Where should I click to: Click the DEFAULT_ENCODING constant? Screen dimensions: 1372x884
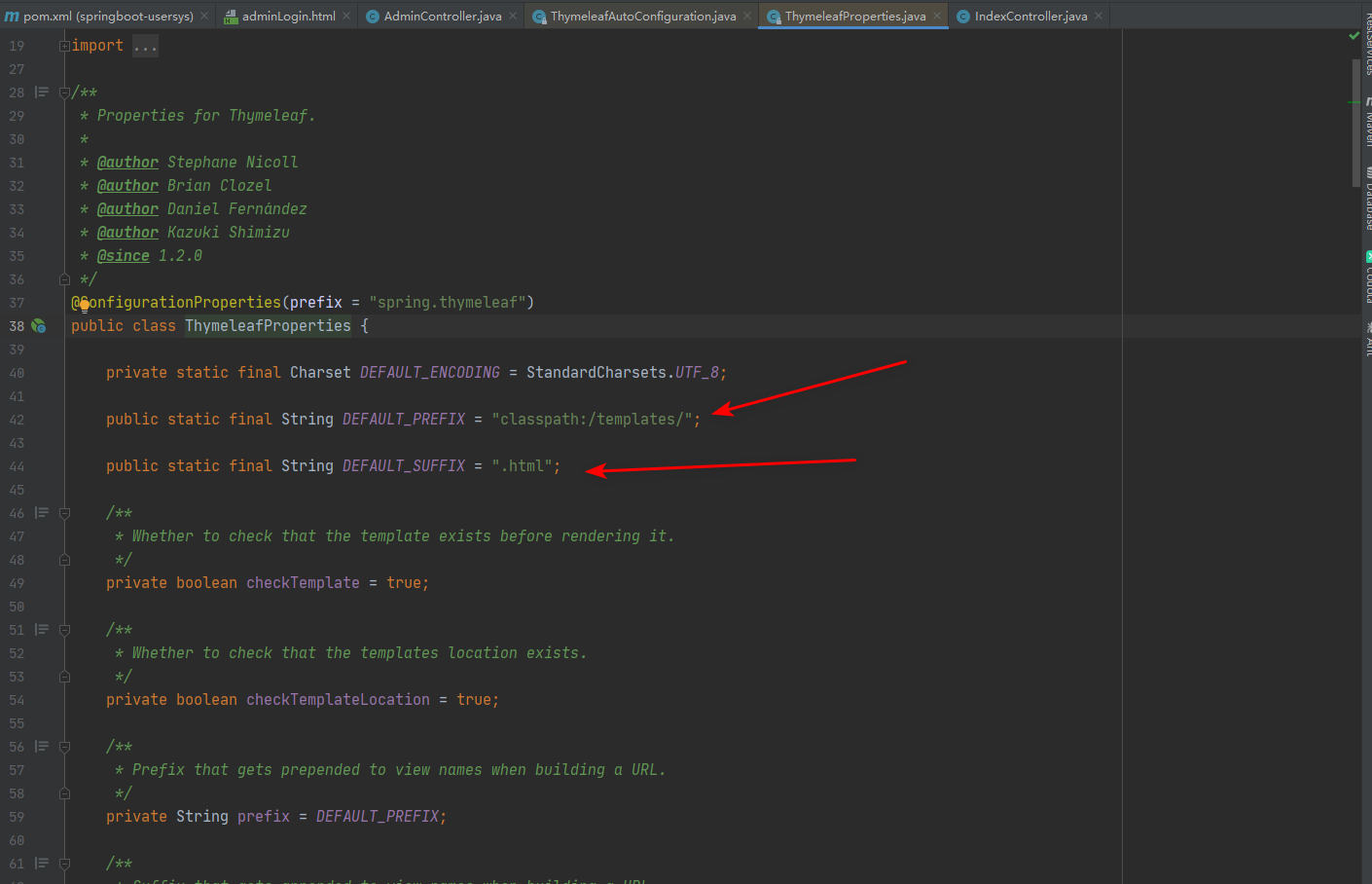(430, 373)
